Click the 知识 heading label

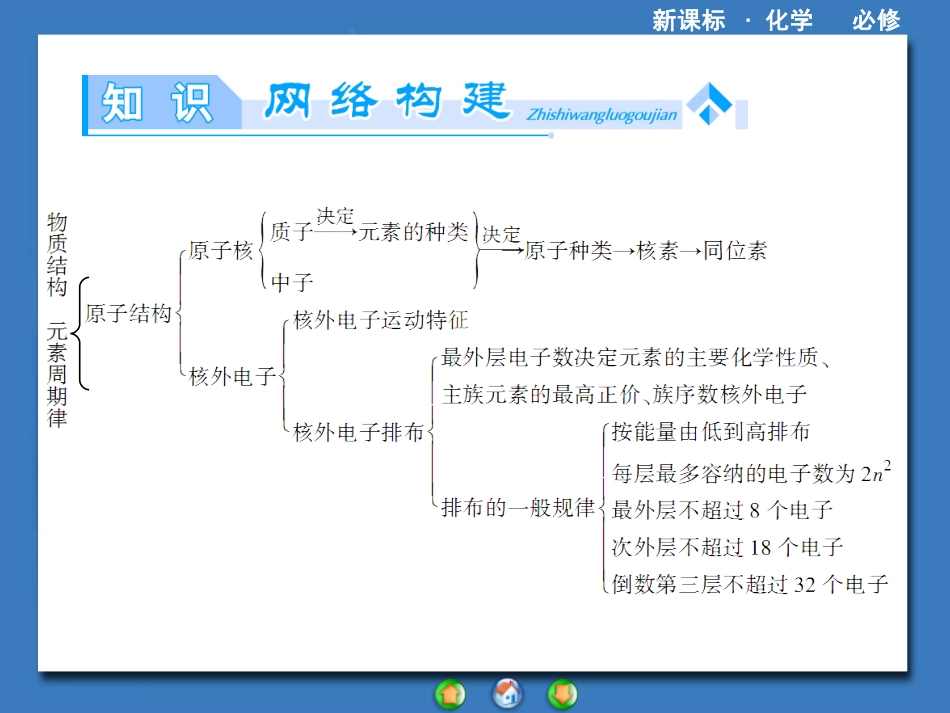coord(157,102)
